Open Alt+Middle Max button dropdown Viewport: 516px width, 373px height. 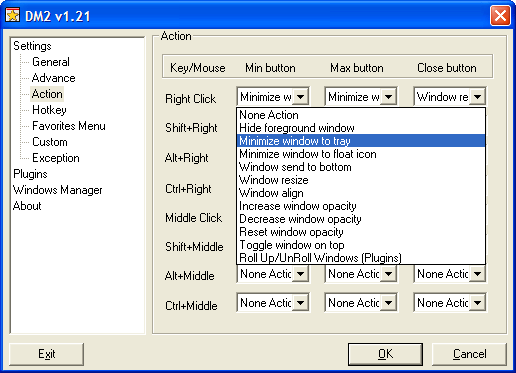tap(388, 274)
